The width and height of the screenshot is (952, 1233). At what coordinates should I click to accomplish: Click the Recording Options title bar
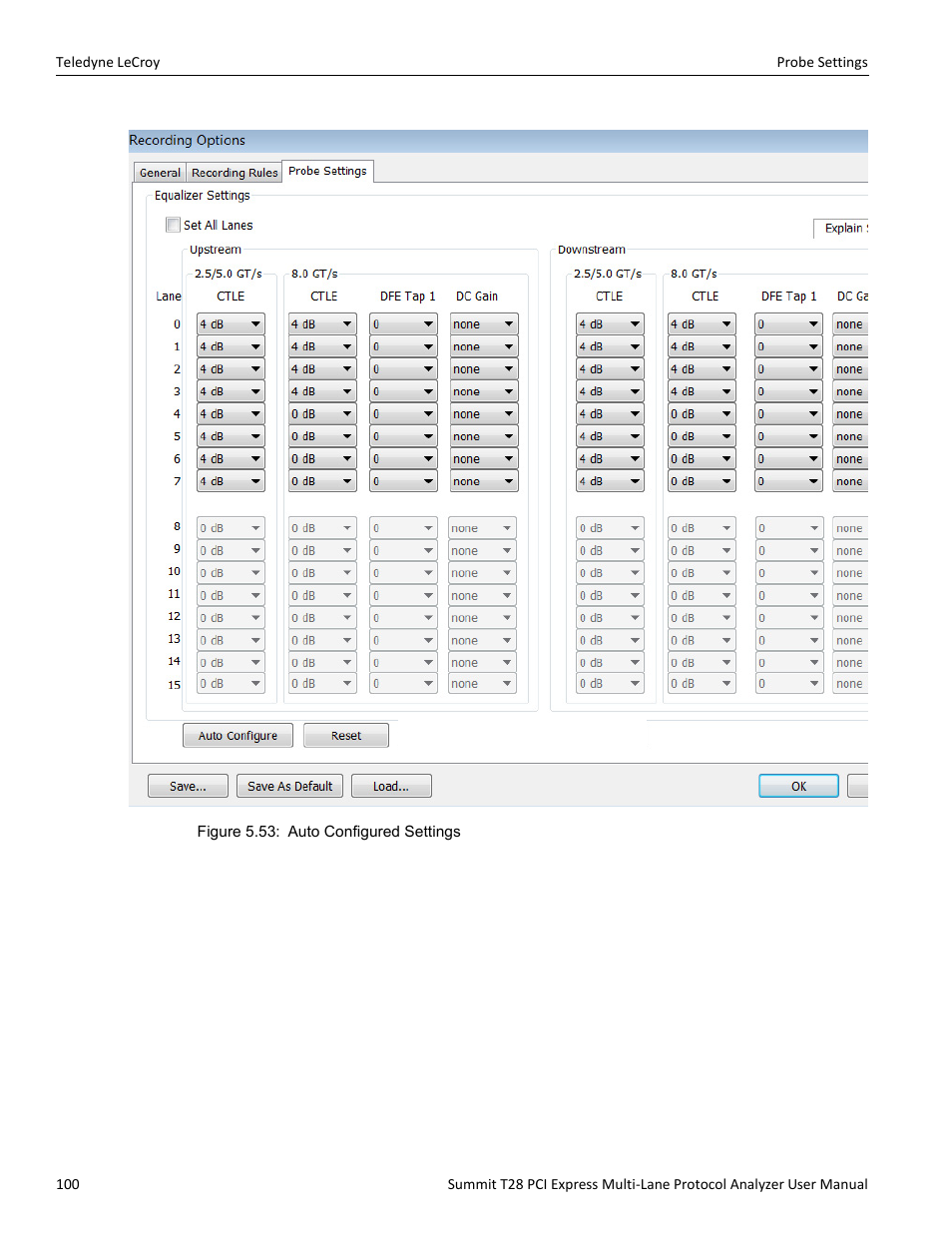tap(498, 141)
